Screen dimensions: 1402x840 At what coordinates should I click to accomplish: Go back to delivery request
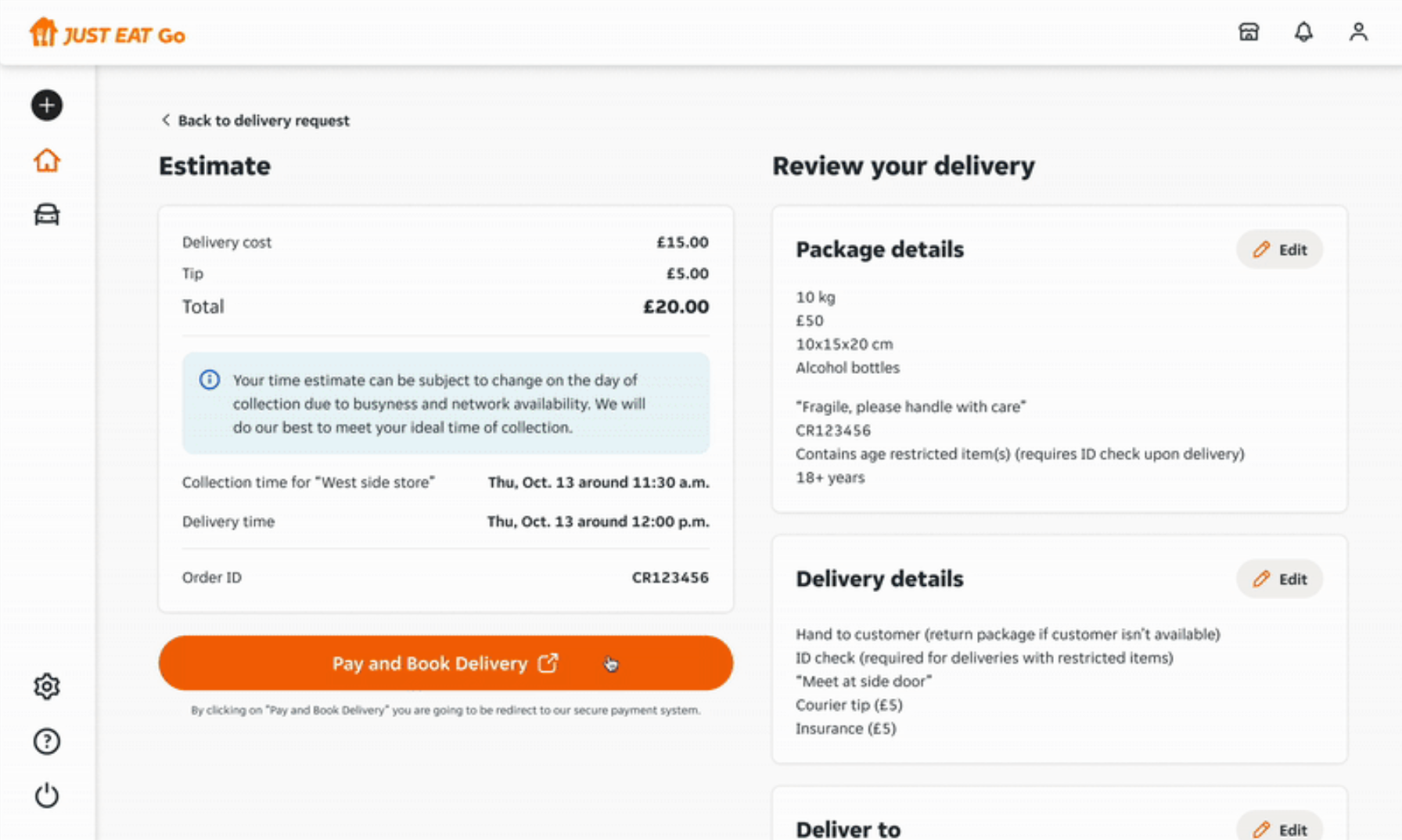coord(255,120)
